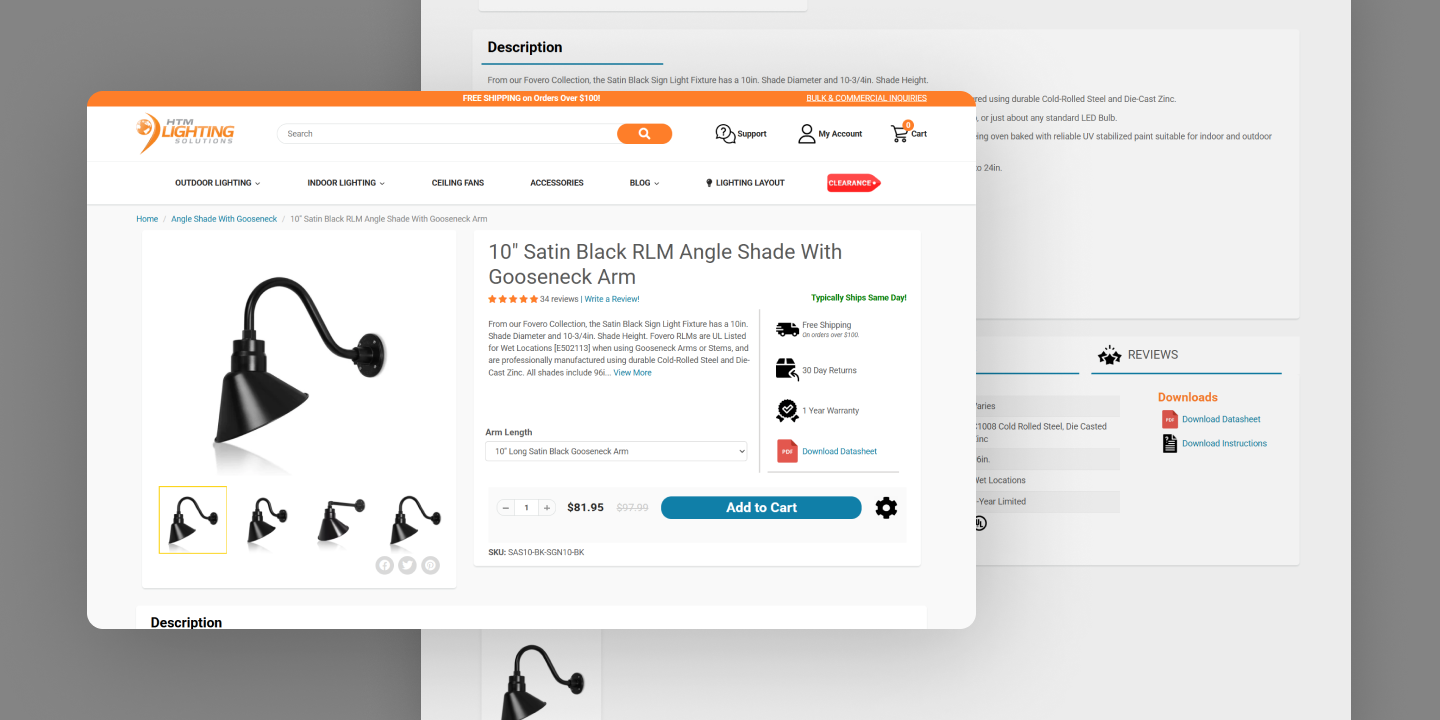The image size is (1440, 720).
Task: Click the red Clearance tag
Action: pos(853,183)
